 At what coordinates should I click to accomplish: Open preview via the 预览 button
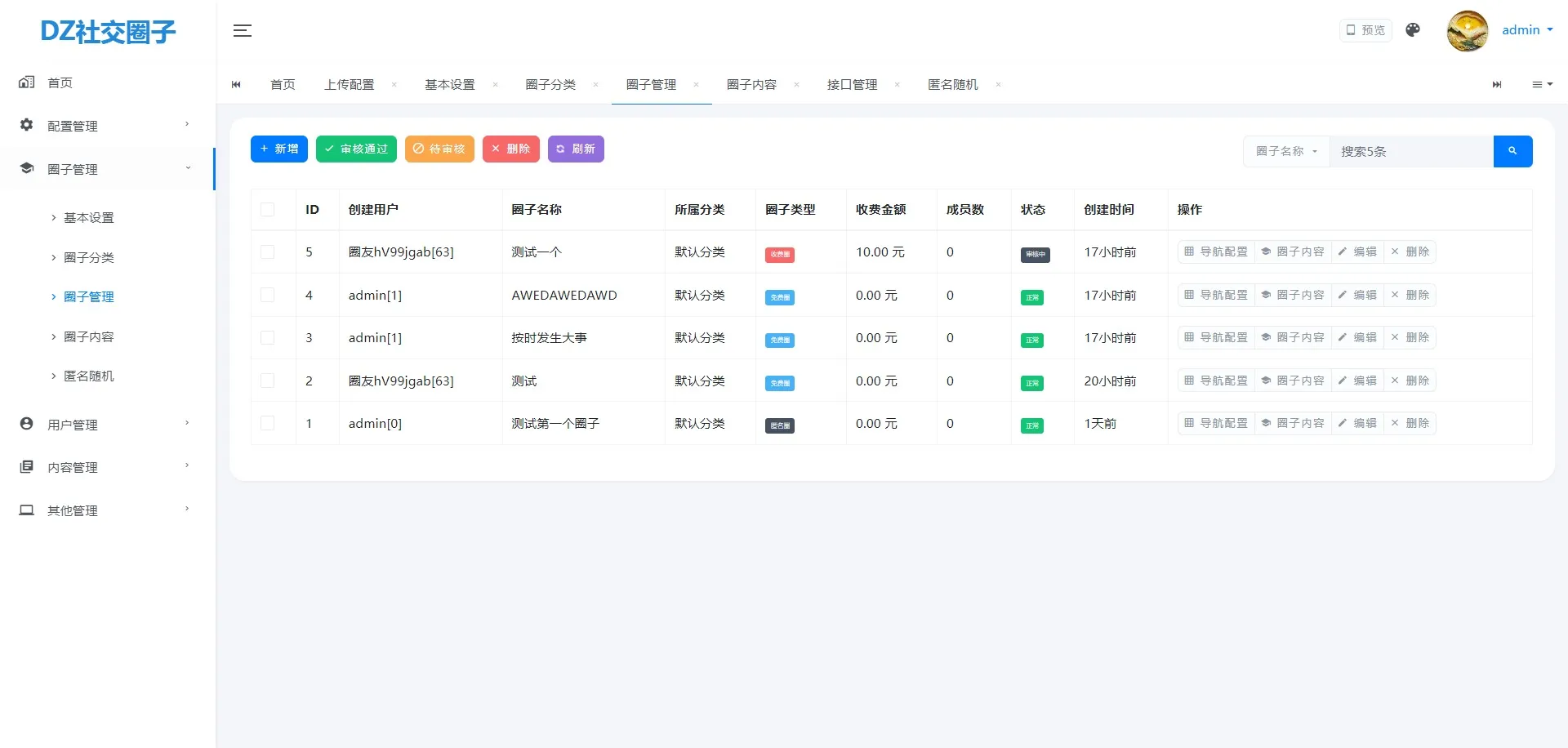click(1364, 30)
